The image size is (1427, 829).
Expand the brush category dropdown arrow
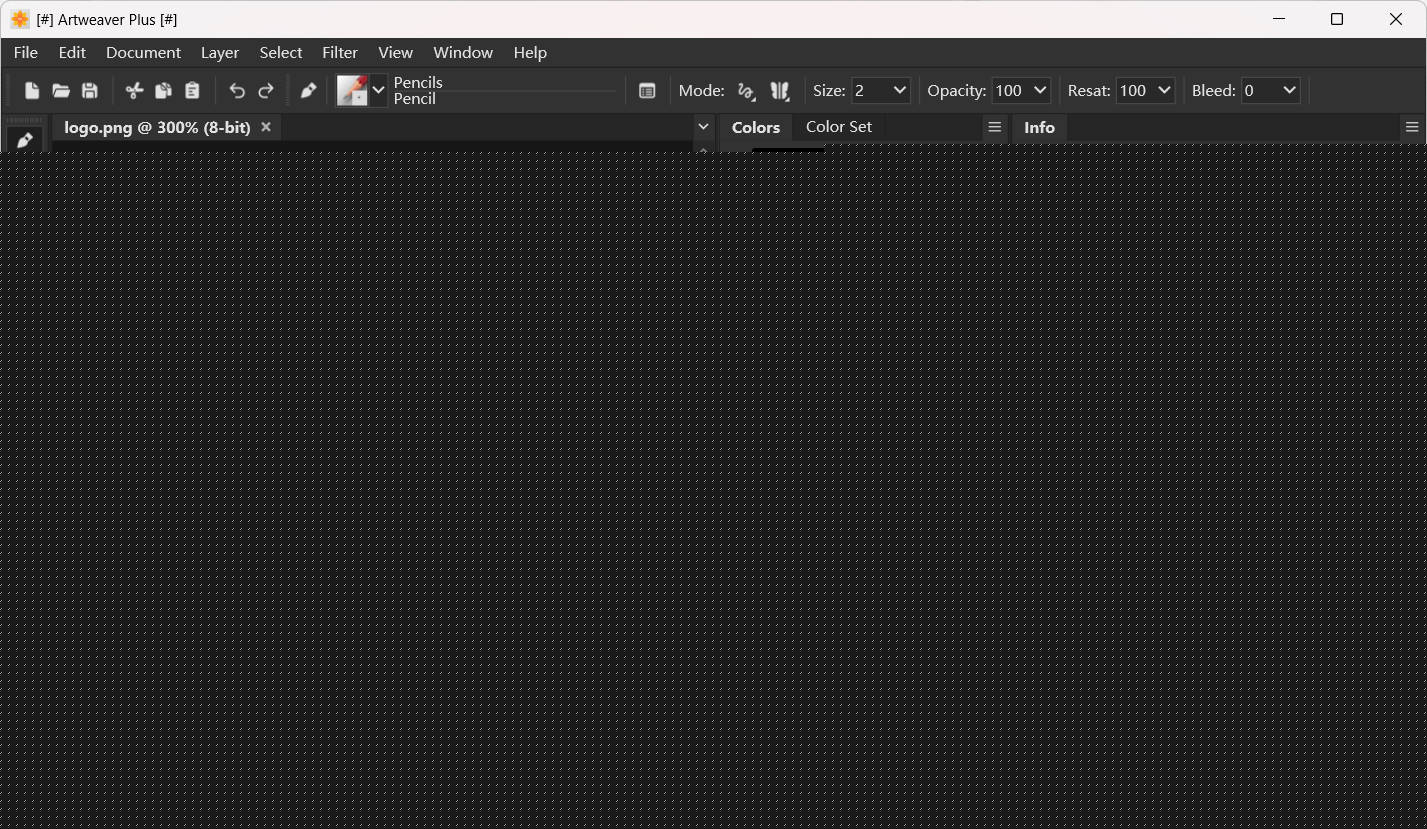[x=378, y=91]
